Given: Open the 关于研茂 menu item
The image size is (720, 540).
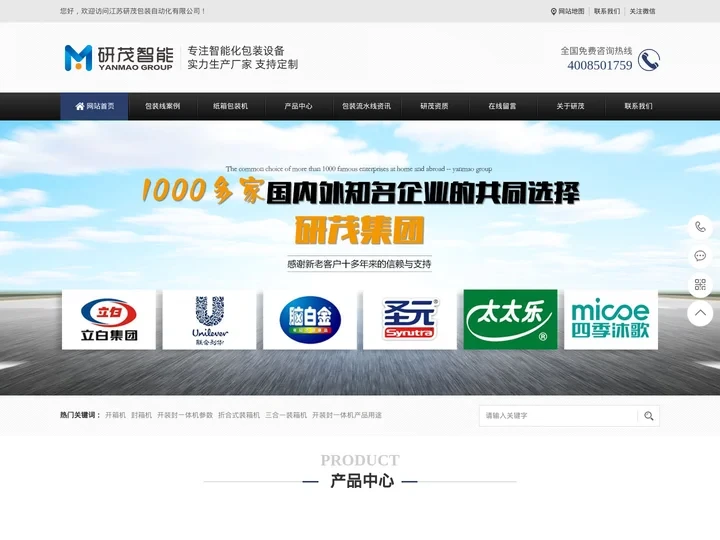Looking at the screenshot, I should 570,106.
